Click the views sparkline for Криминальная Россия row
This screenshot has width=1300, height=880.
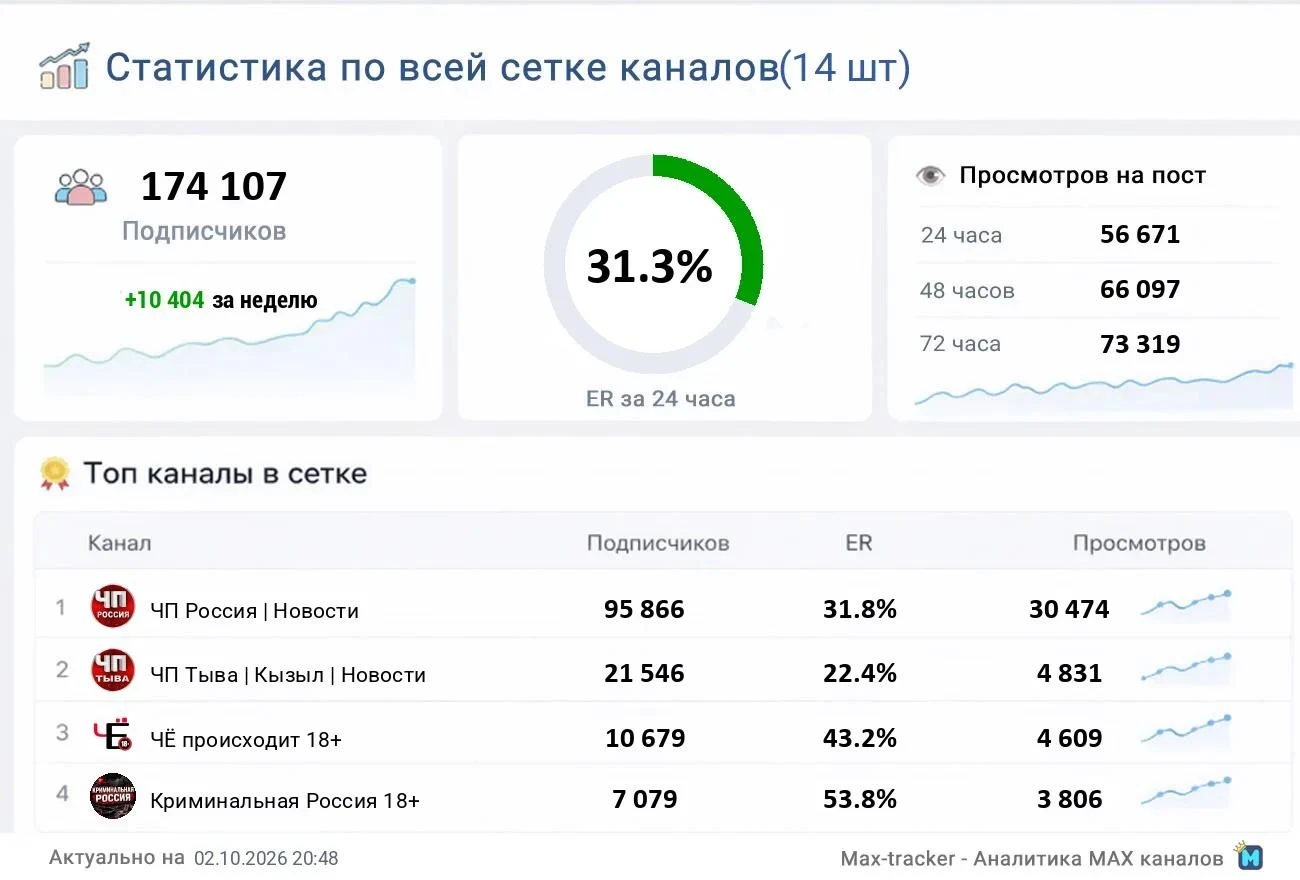tap(1186, 791)
